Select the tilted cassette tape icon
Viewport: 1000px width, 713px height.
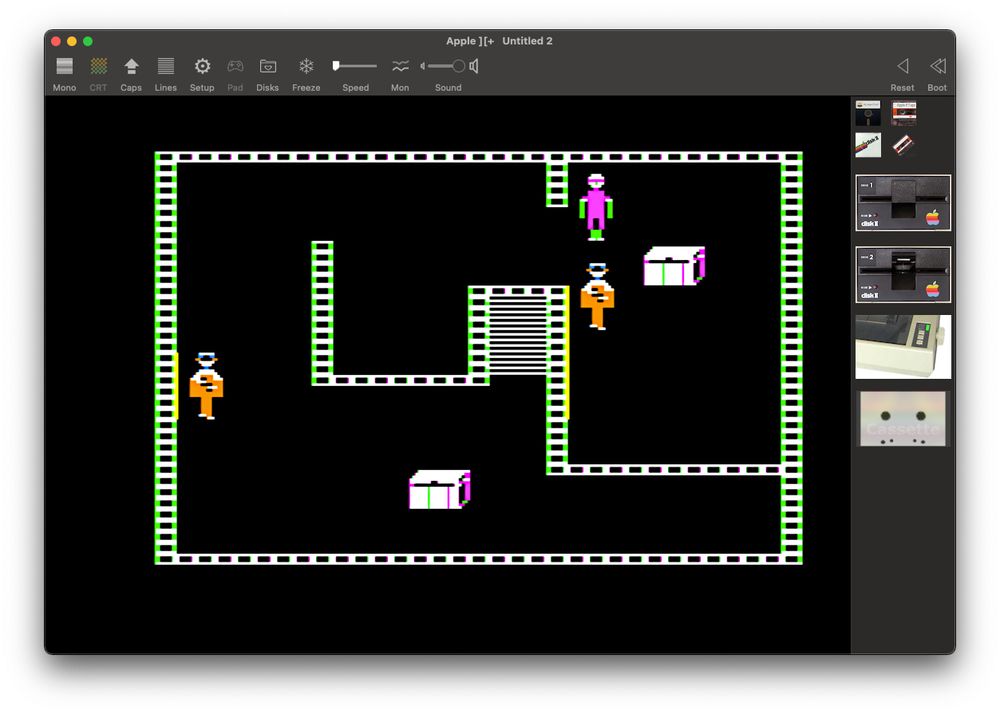[902, 145]
